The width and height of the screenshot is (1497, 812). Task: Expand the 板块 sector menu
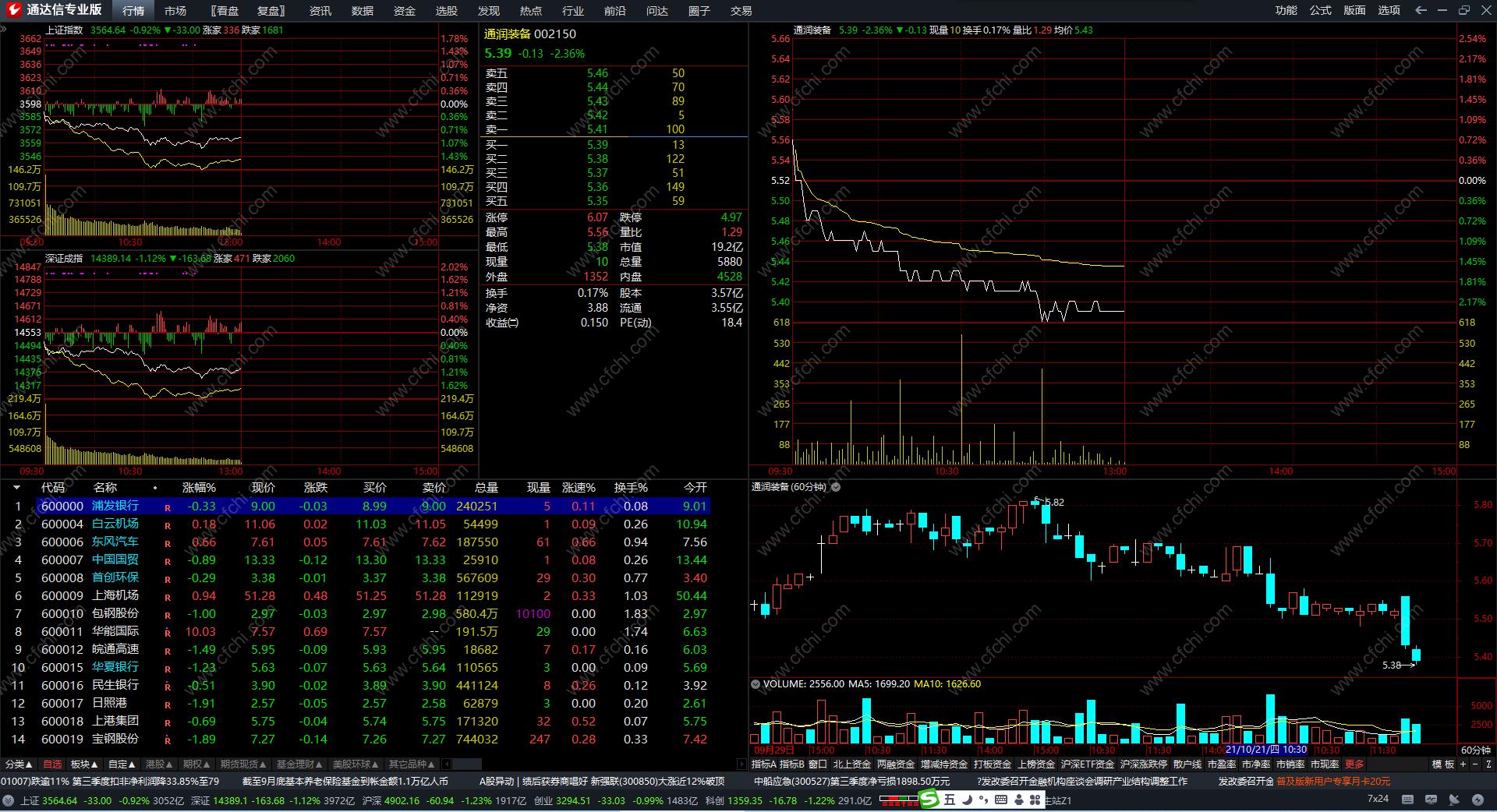84,764
